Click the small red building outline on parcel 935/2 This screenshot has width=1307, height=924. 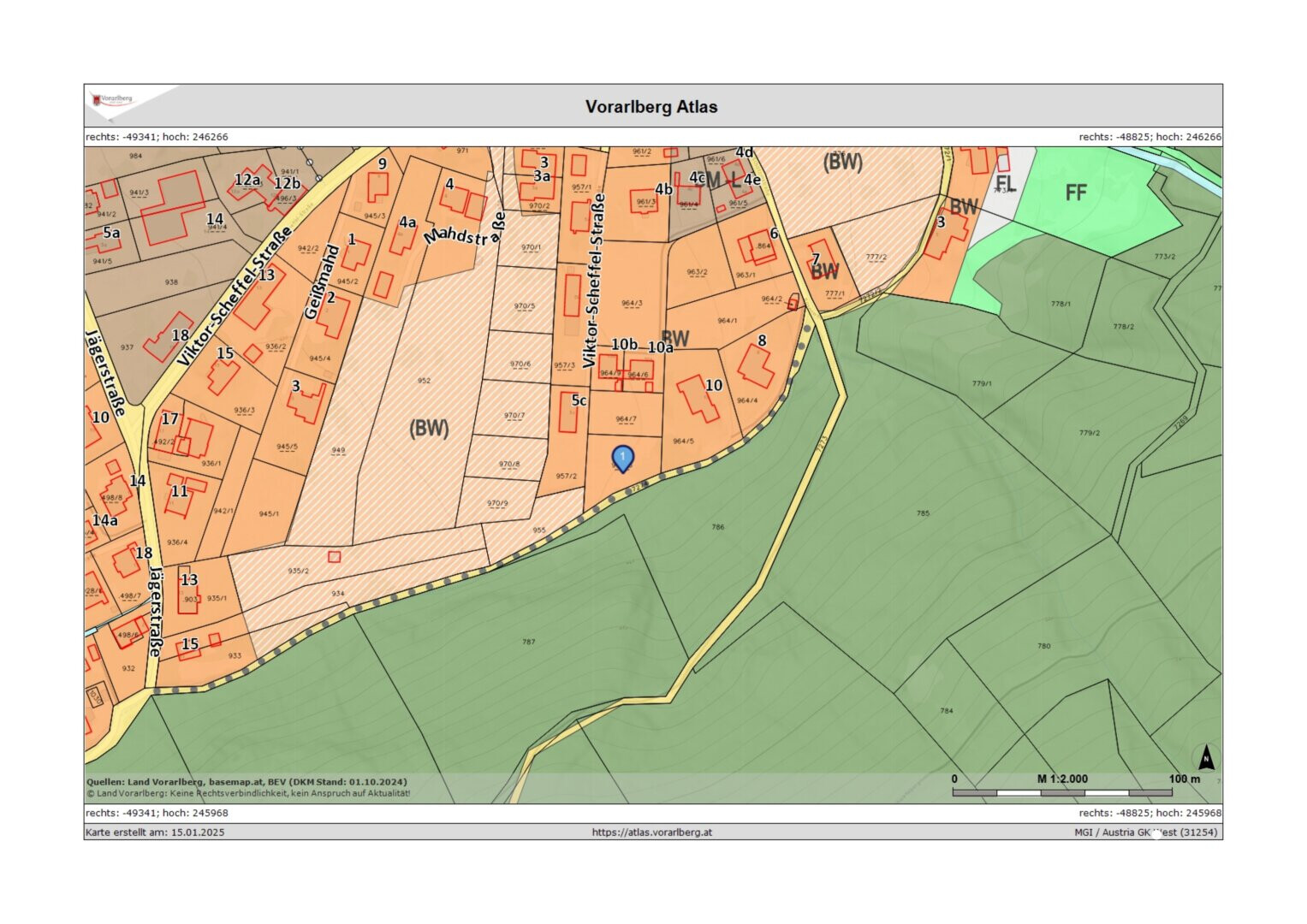[x=334, y=557]
